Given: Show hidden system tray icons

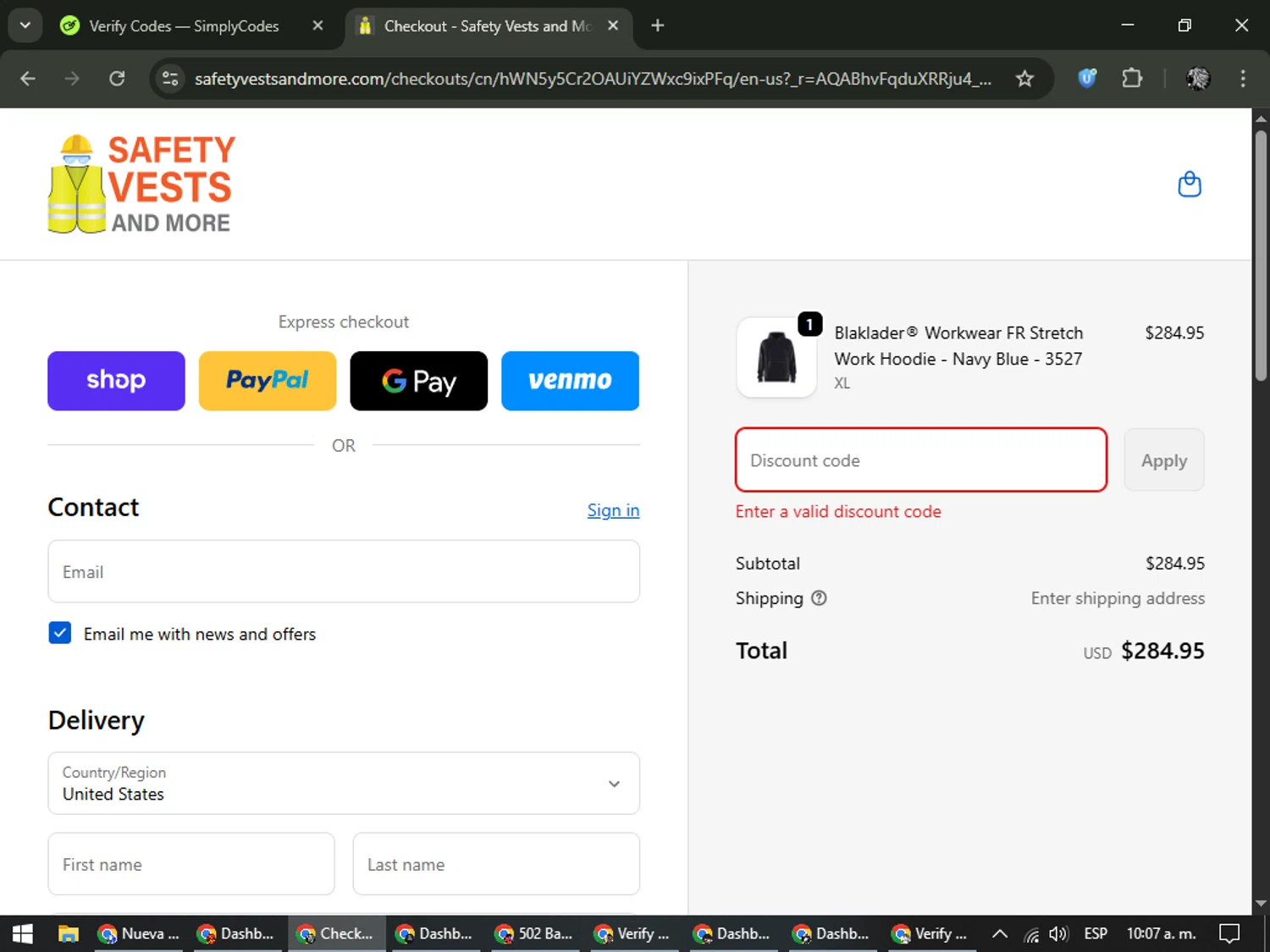Looking at the screenshot, I should 1000,933.
